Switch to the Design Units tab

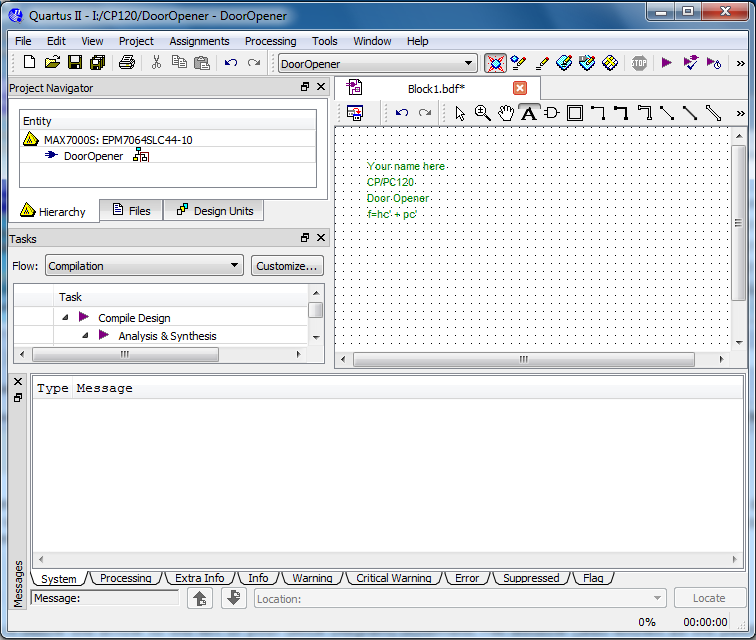(x=215, y=211)
